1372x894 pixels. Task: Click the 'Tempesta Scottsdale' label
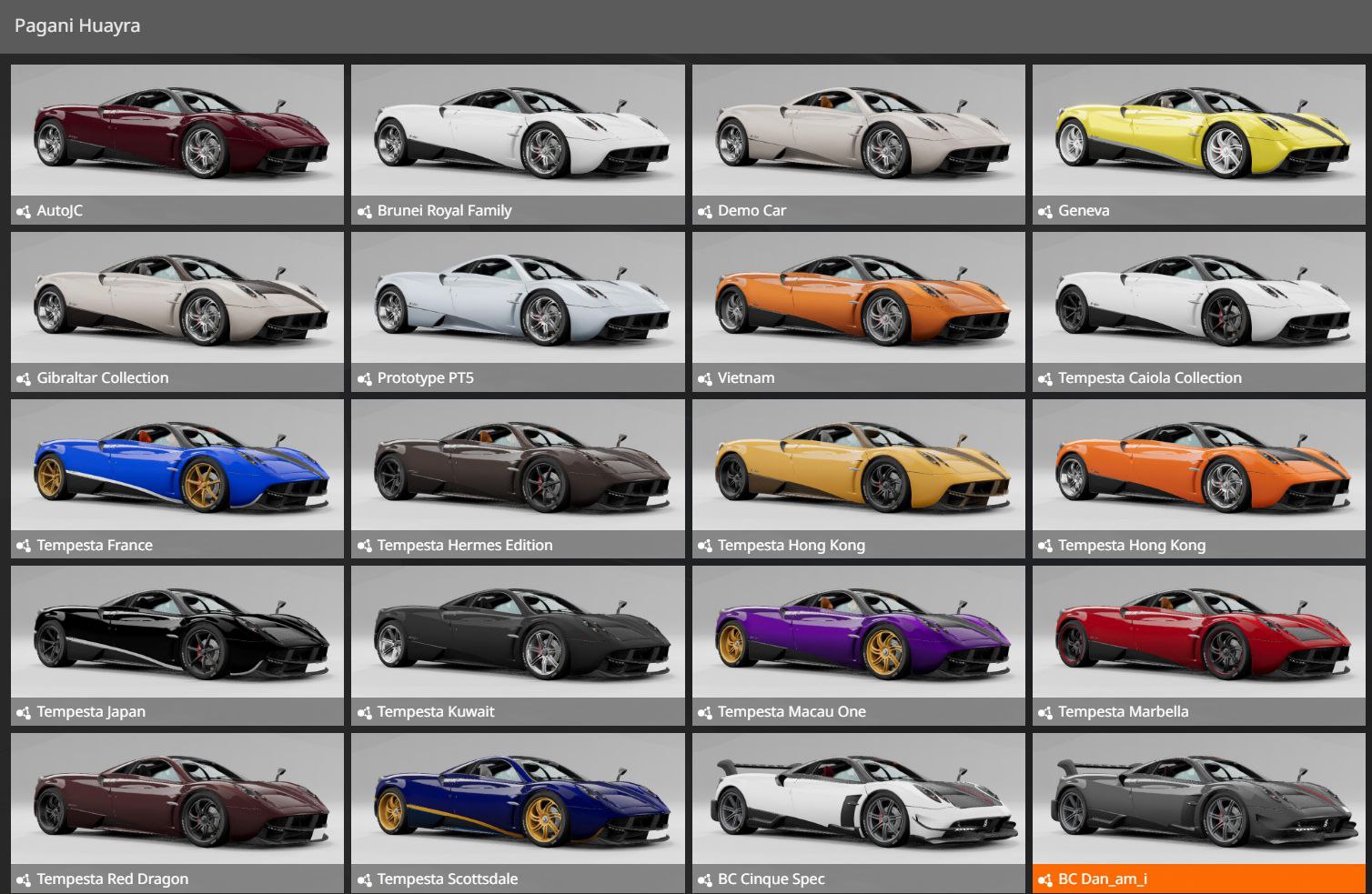point(448,879)
